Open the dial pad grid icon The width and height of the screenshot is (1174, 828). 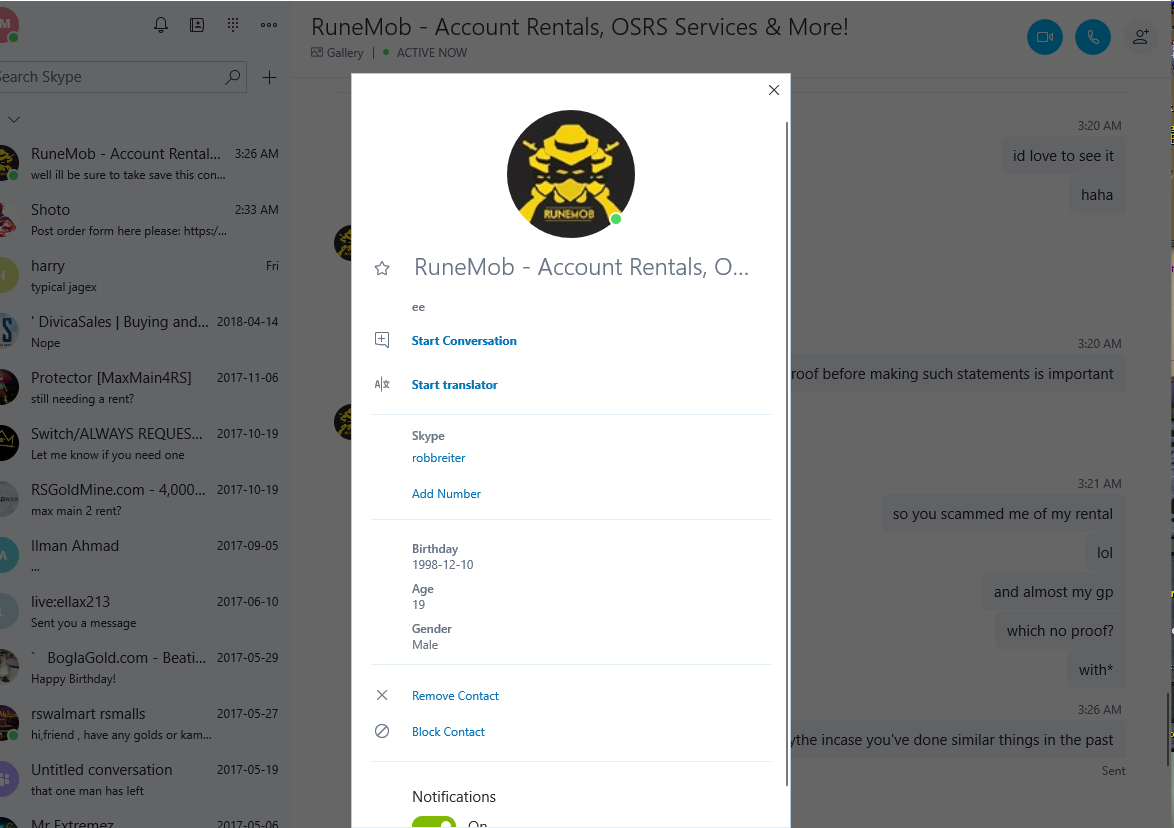point(233,25)
